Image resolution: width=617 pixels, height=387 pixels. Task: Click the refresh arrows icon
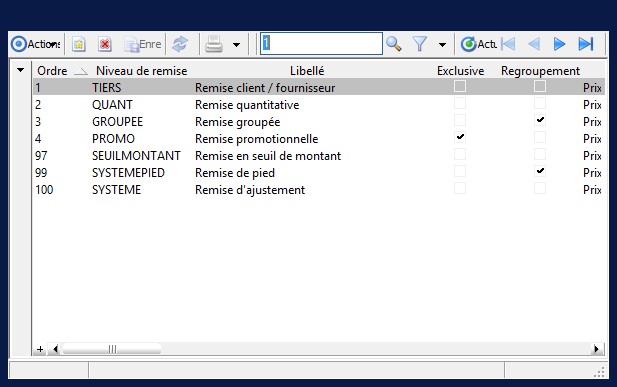tap(180, 44)
